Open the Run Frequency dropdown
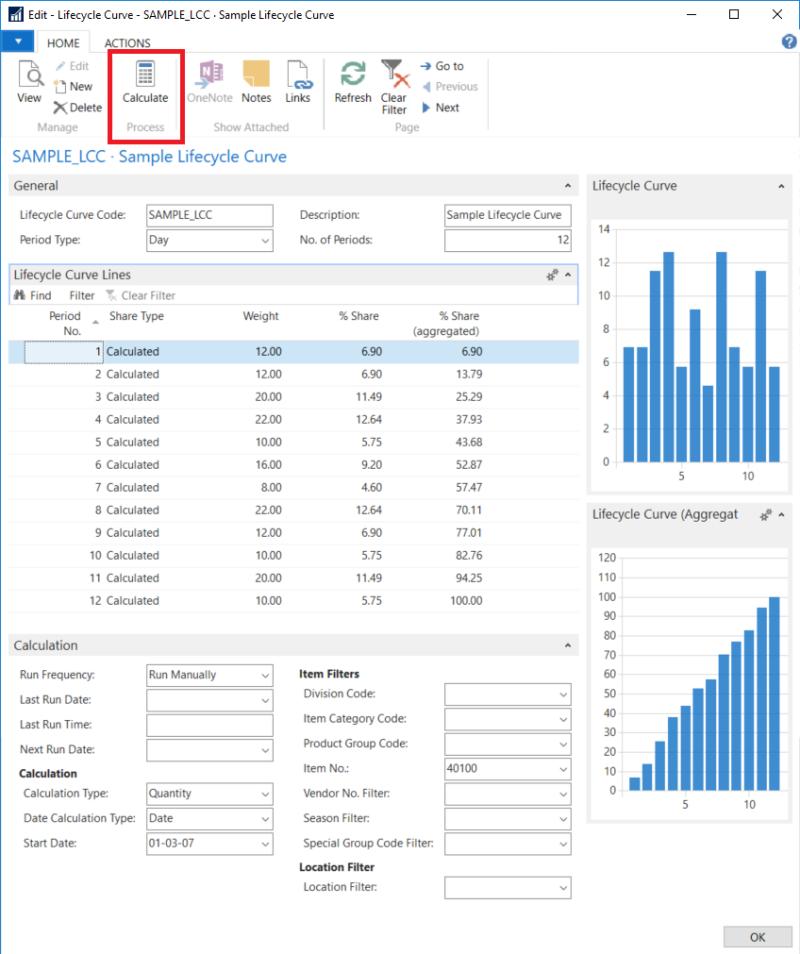This screenshot has width=800, height=954. (268, 675)
